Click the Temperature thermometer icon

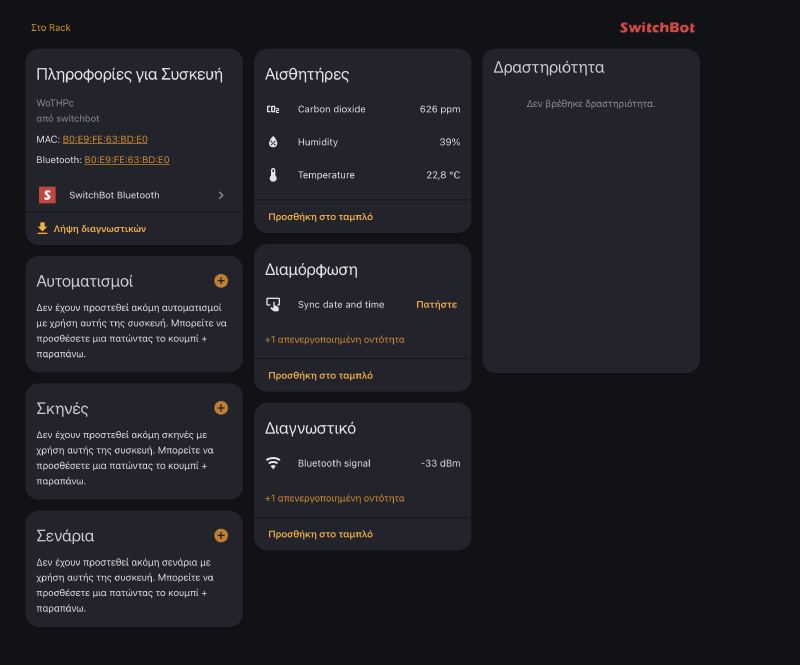274,173
